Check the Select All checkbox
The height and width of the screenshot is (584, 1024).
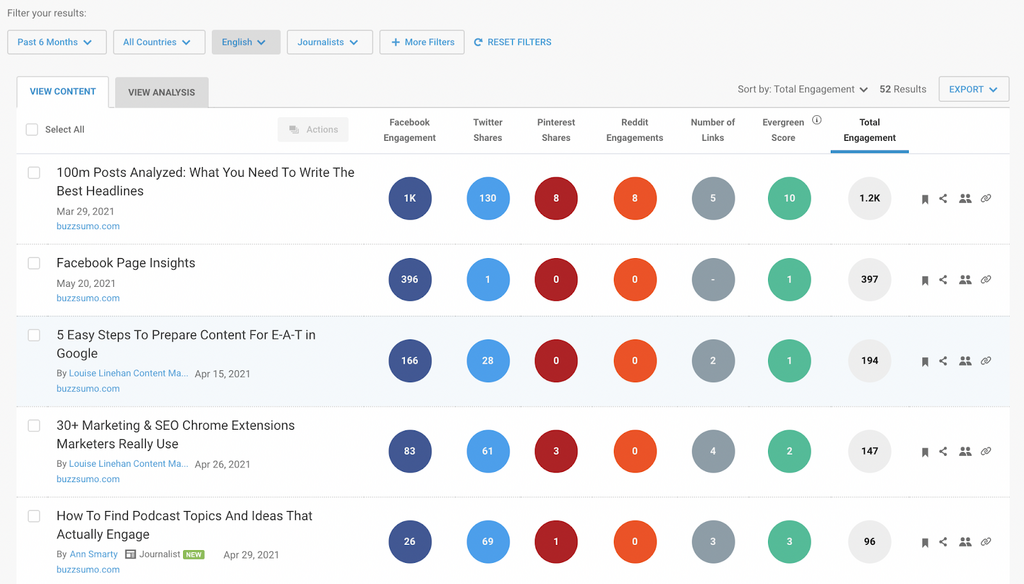coord(32,130)
